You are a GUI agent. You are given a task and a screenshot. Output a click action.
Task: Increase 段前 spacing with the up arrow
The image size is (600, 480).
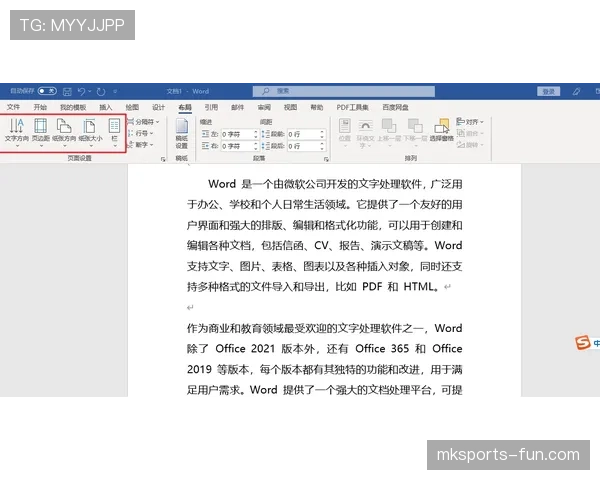tap(322, 132)
